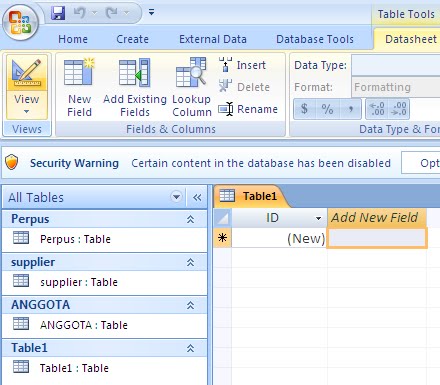Viewport: 440px width, 385px height.
Task: Open the ID column dropdown arrow
Action: click(x=319, y=219)
